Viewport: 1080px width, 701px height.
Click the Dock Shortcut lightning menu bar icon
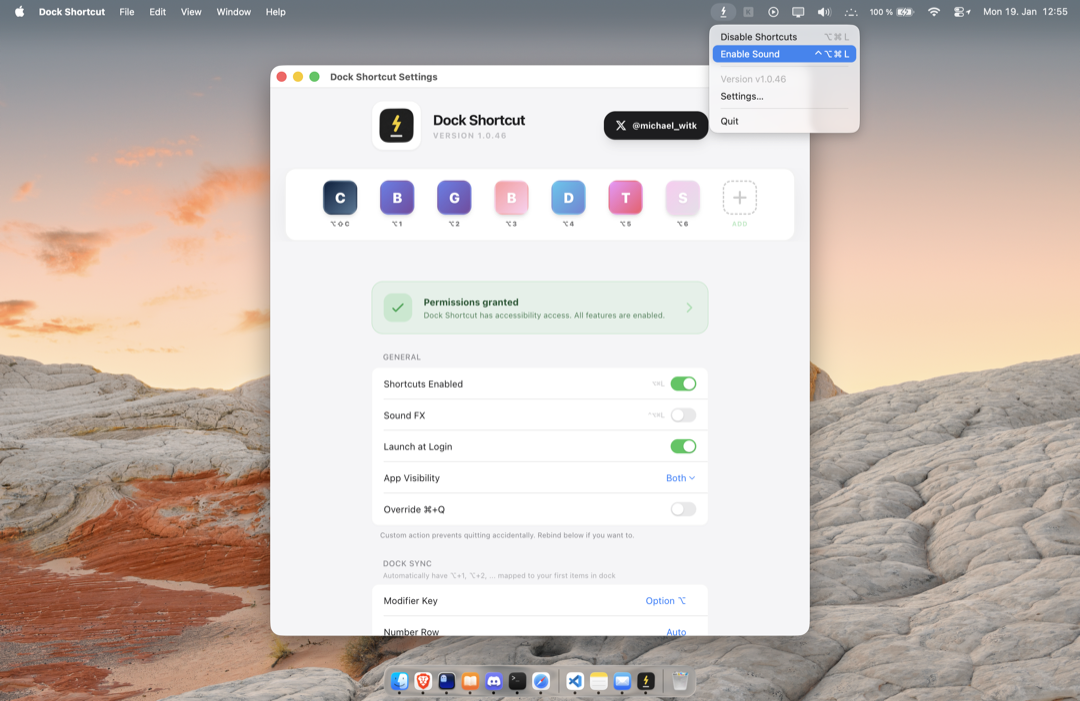723,12
